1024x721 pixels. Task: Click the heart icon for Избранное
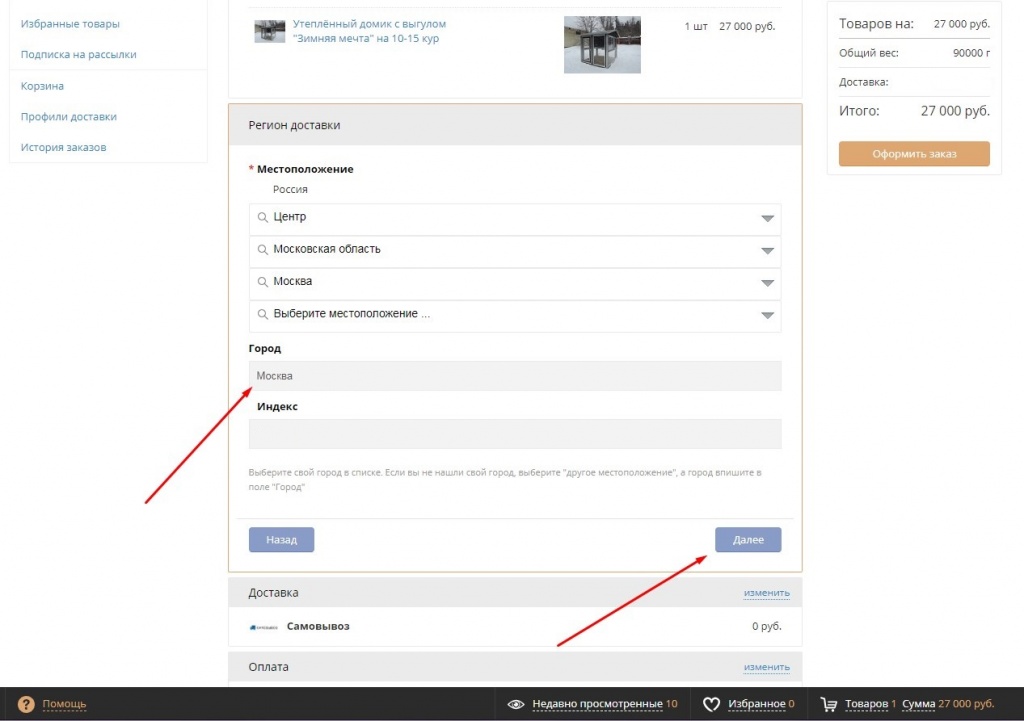711,704
